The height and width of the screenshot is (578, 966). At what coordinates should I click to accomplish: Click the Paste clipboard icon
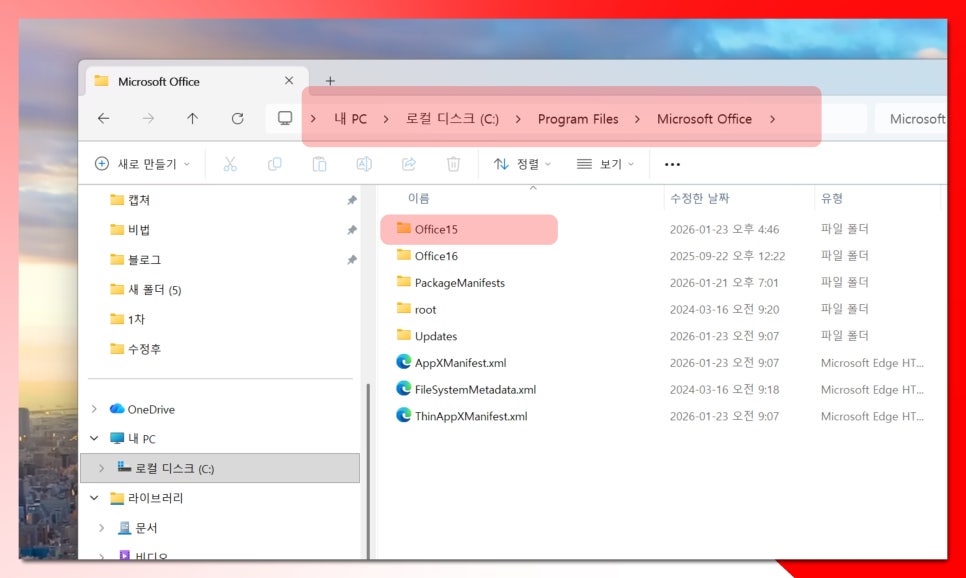[x=319, y=164]
